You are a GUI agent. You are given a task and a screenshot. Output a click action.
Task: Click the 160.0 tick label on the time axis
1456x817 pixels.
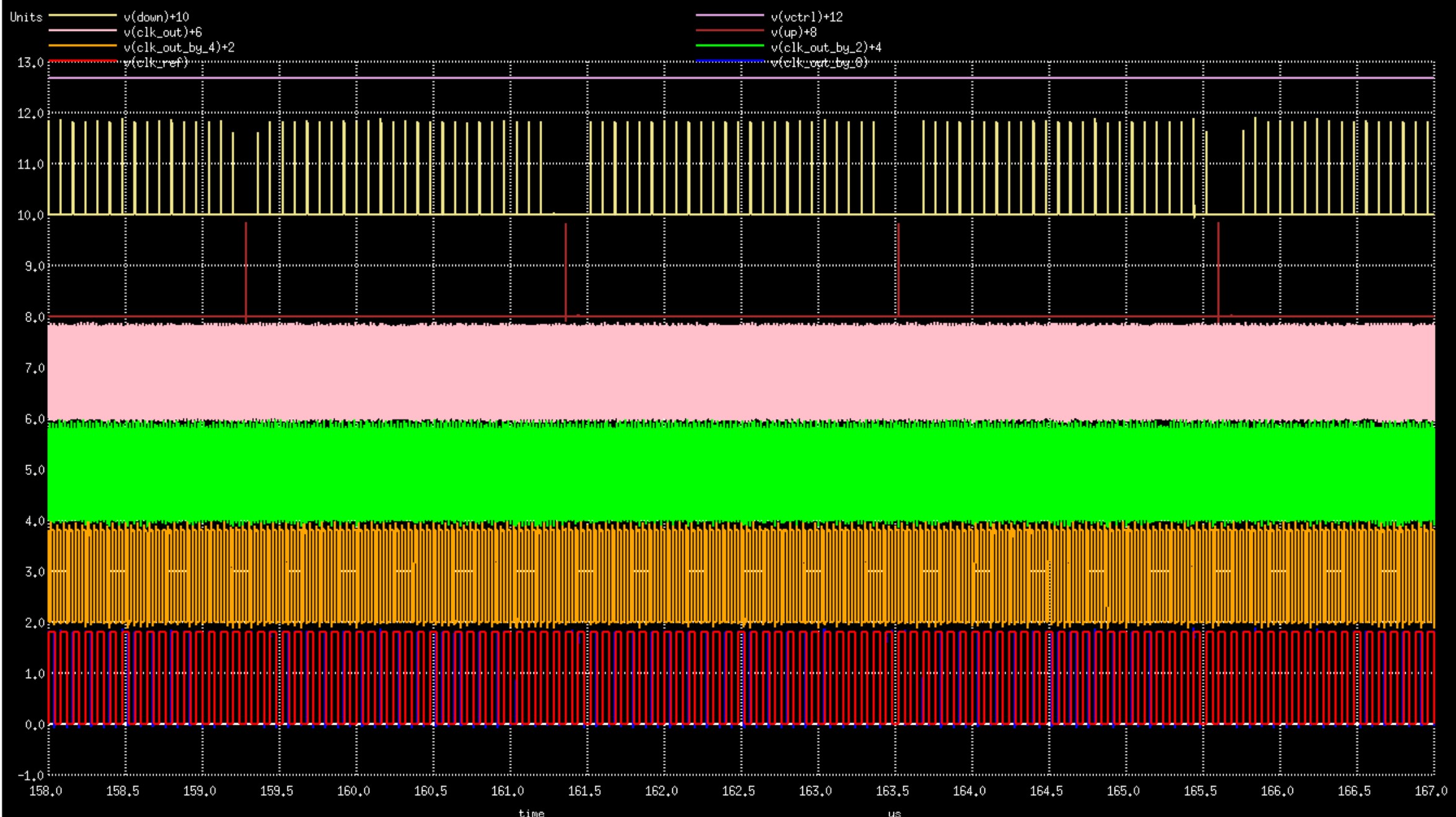coord(353,791)
